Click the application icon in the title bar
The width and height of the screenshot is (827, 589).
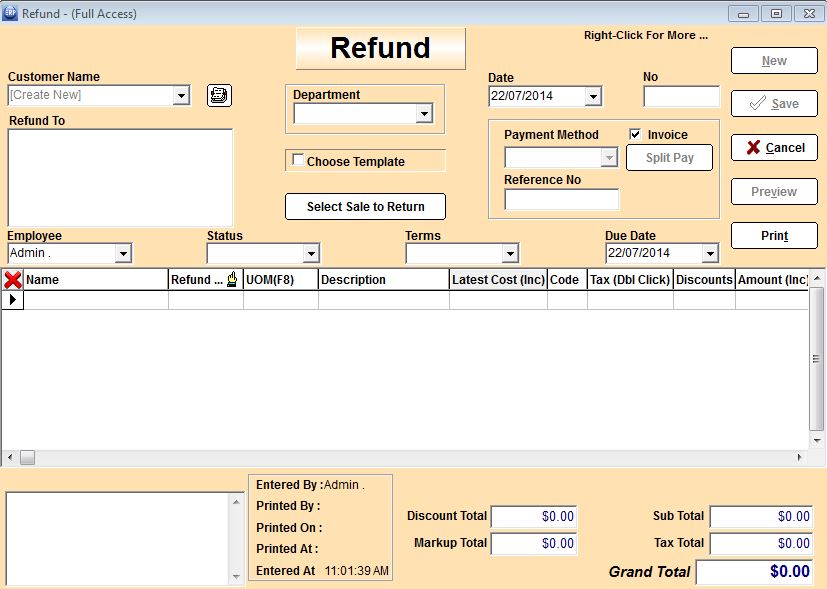click(10, 14)
